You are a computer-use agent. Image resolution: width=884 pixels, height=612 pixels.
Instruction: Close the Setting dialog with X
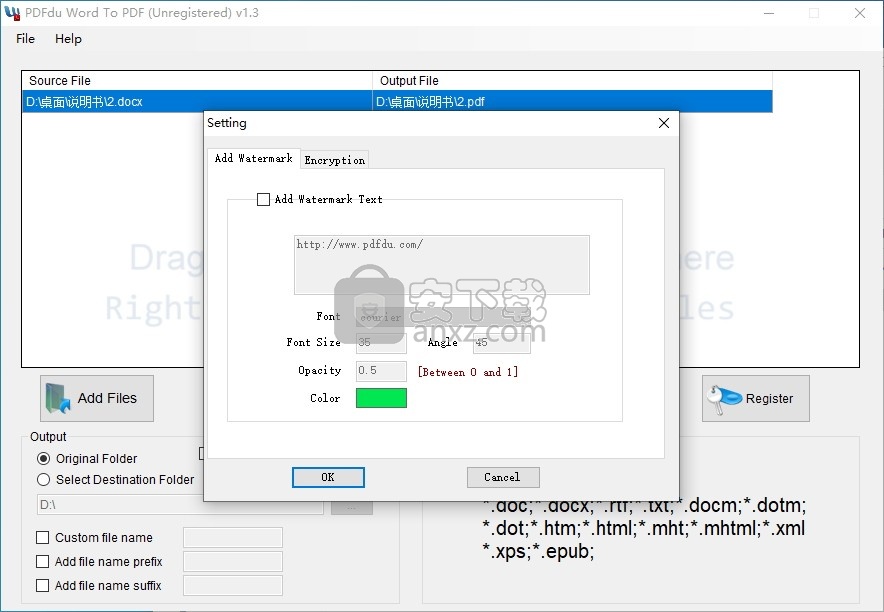(x=664, y=123)
